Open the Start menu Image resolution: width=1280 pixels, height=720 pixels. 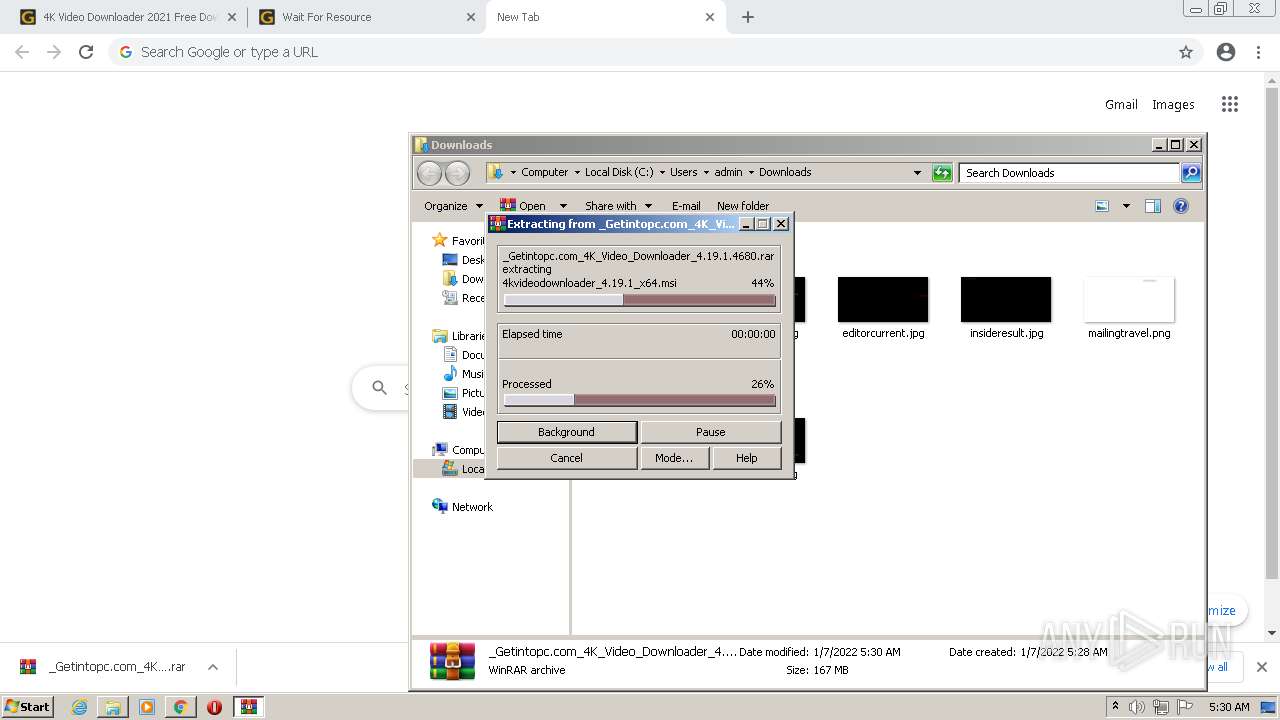coord(27,707)
